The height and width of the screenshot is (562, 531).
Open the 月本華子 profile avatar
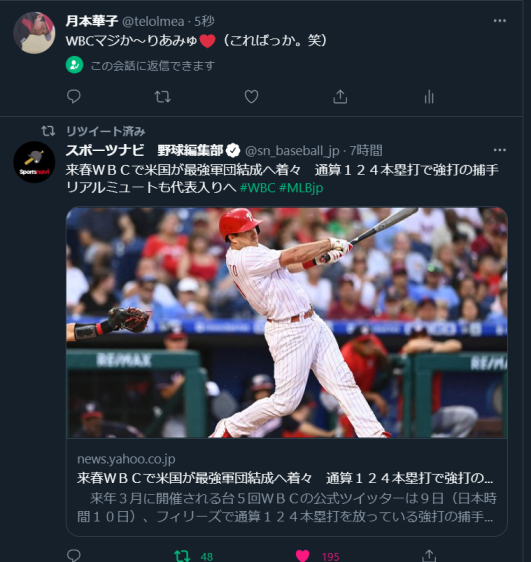34,33
